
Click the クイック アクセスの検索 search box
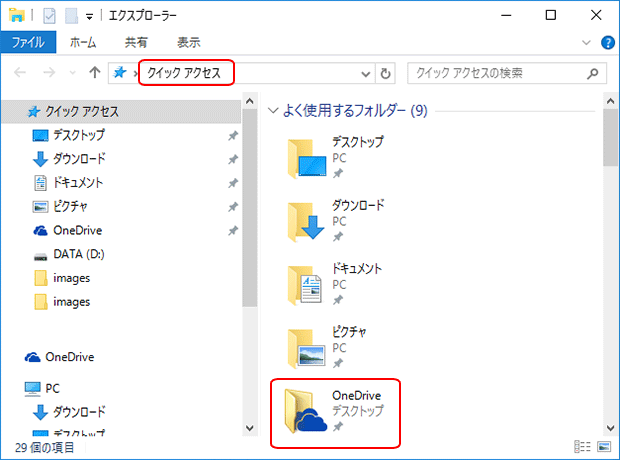[x=507, y=73]
